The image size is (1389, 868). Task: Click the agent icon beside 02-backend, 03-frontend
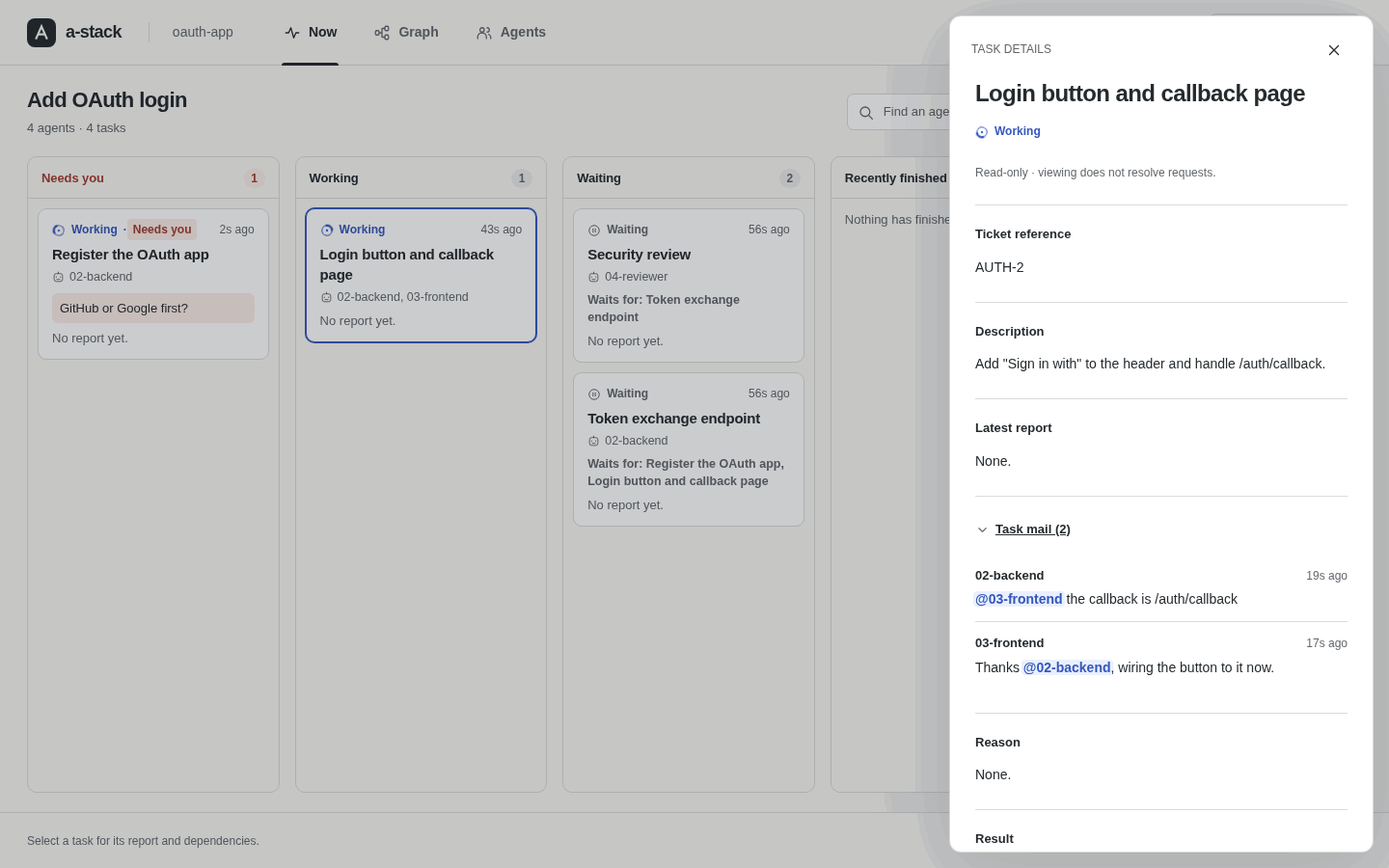pyautogui.click(x=326, y=298)
